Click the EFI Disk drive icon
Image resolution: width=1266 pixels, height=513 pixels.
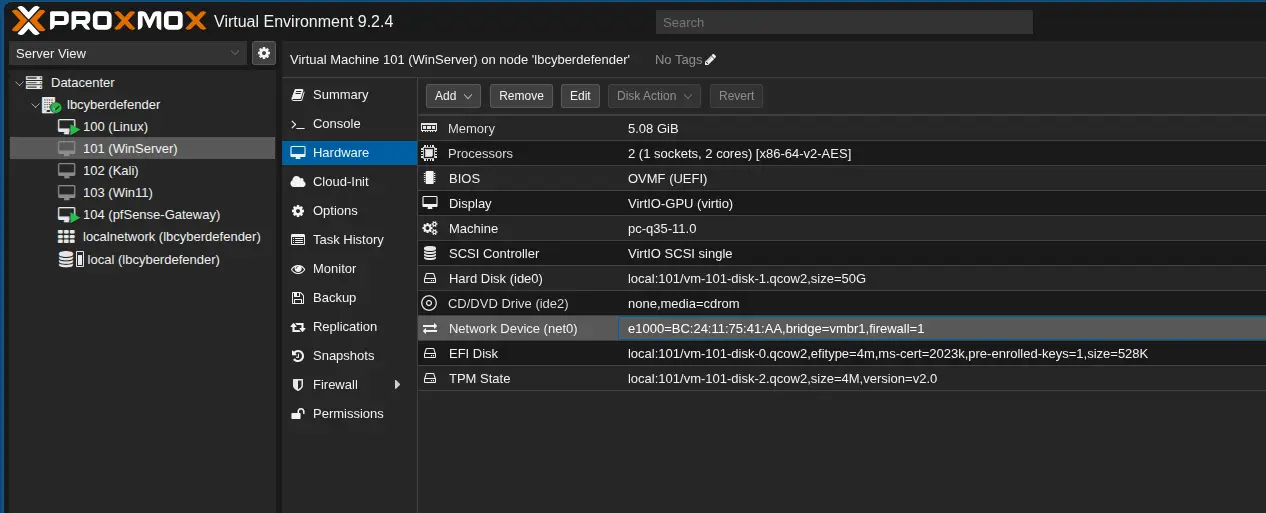(430, 353)
